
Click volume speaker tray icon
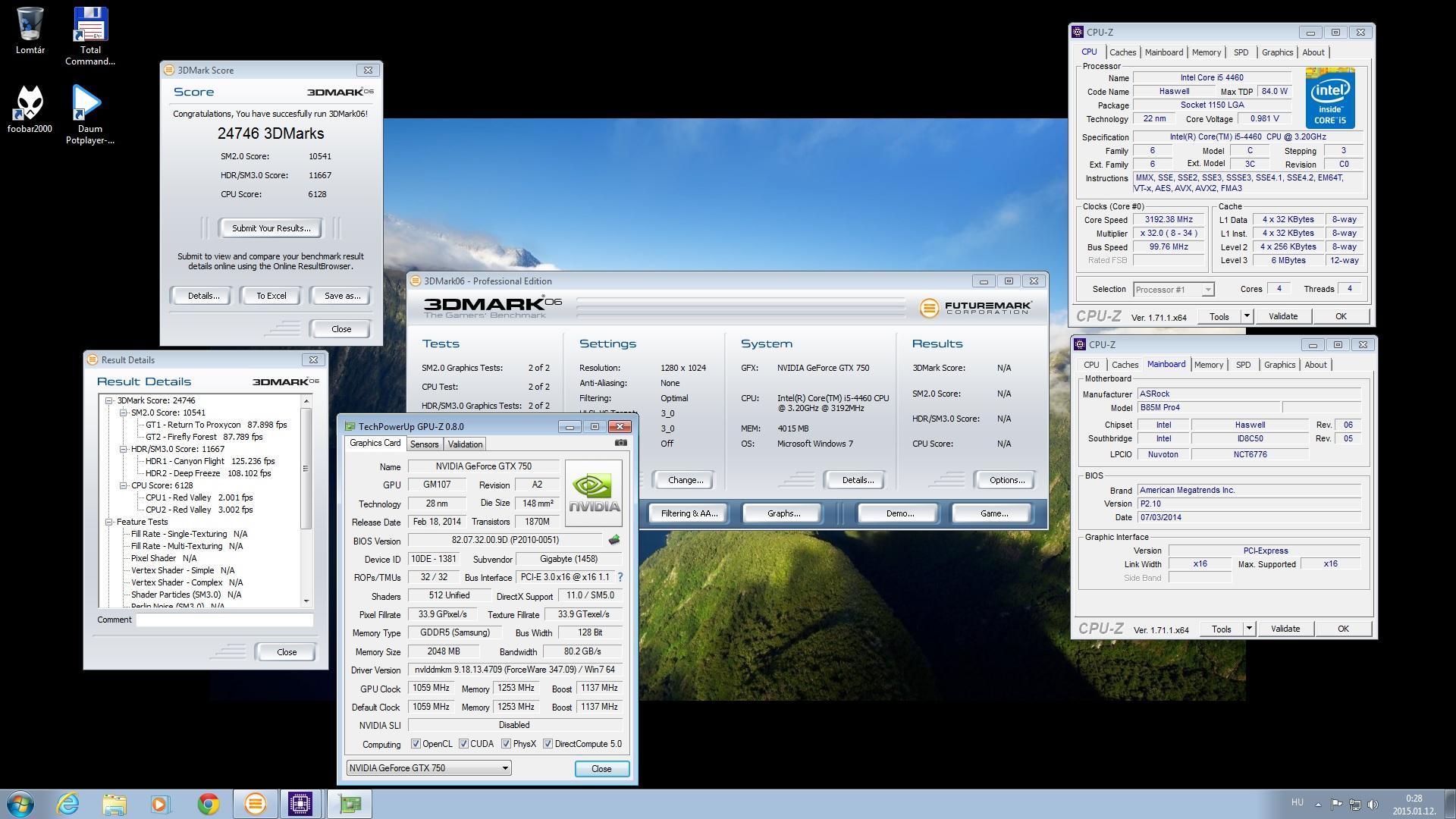[x=1373, y=804]
